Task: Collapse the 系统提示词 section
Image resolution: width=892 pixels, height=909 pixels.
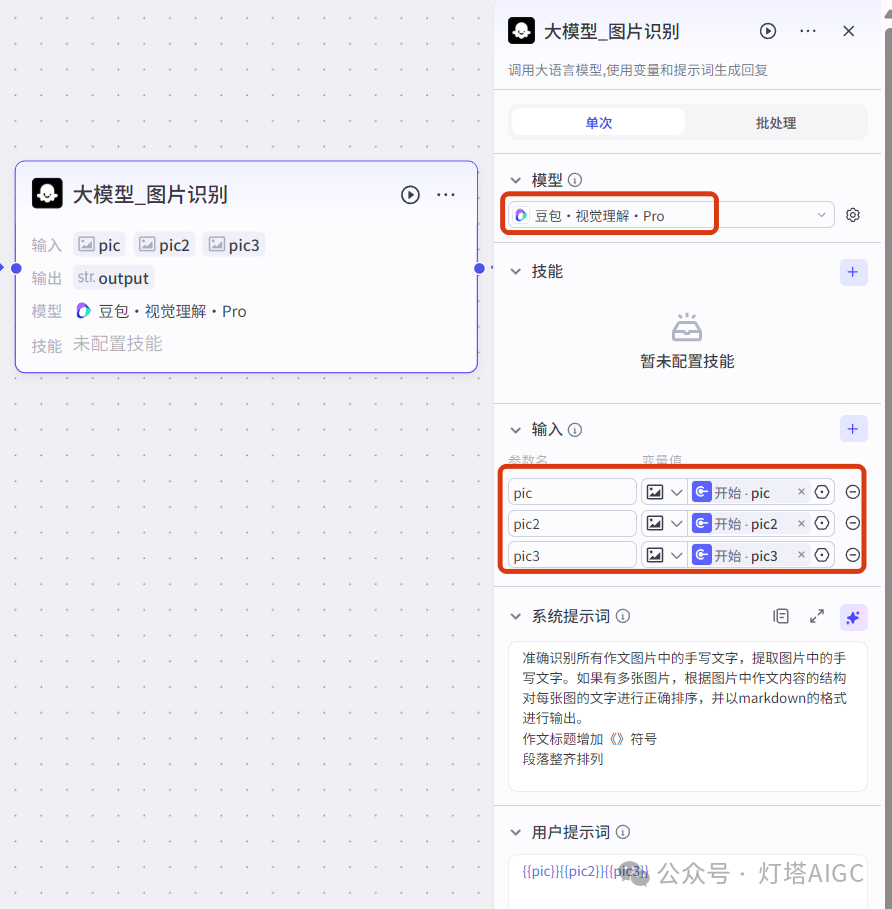Action: pos(515,616)
